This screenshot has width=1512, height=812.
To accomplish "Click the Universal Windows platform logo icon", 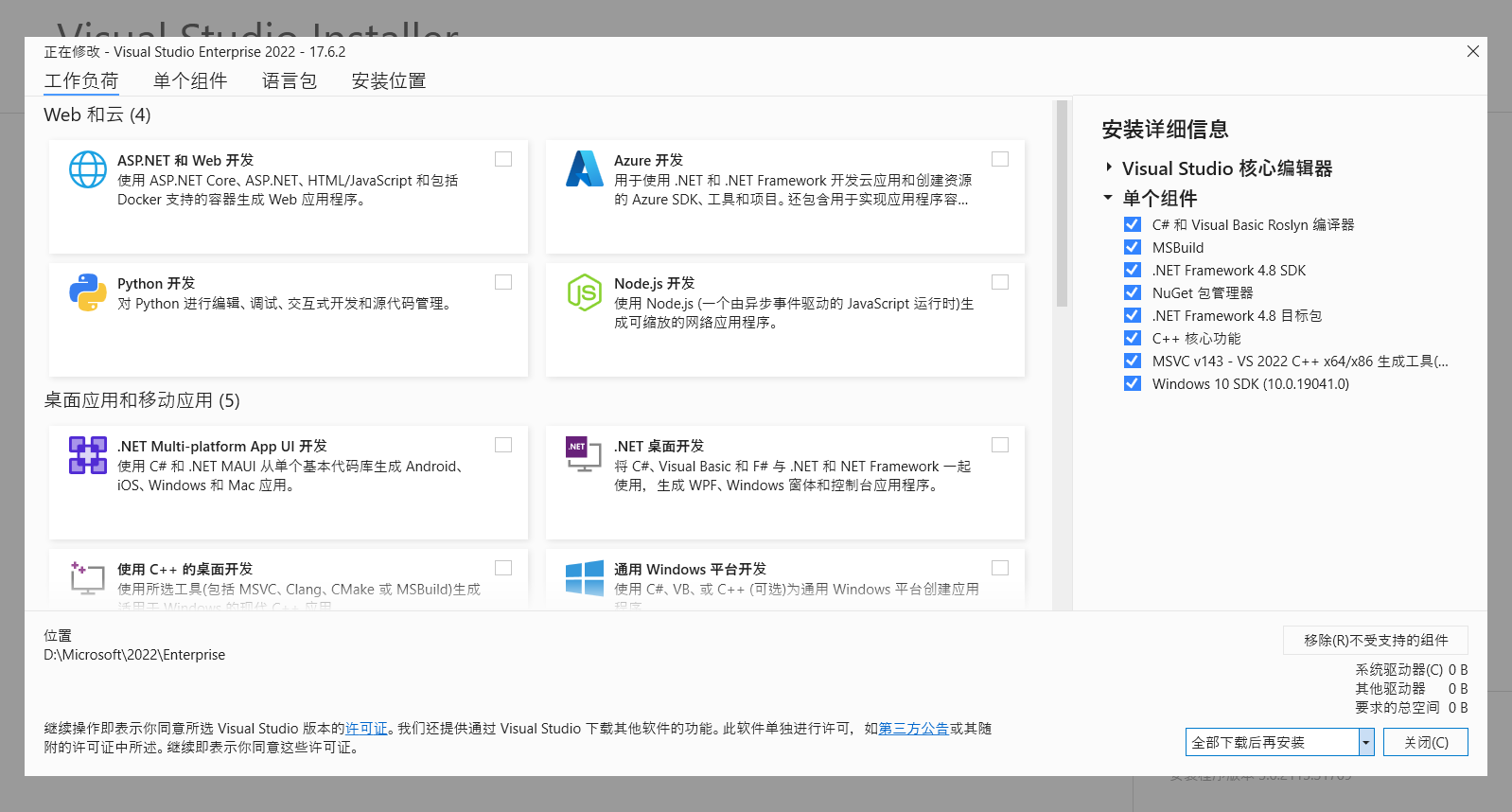I will click(x=585, y=578).
